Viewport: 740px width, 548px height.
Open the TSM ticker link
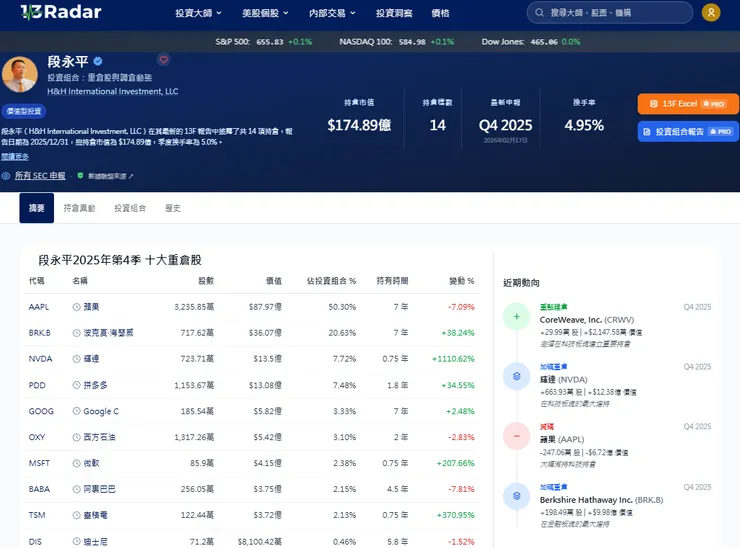(x=37, y=515)
